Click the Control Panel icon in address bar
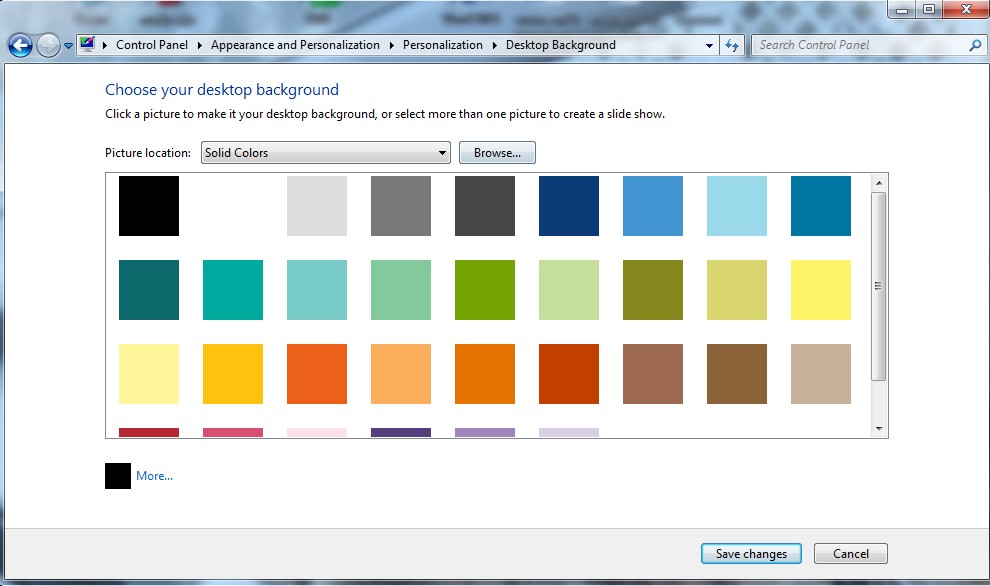 (x=87, y=45)
